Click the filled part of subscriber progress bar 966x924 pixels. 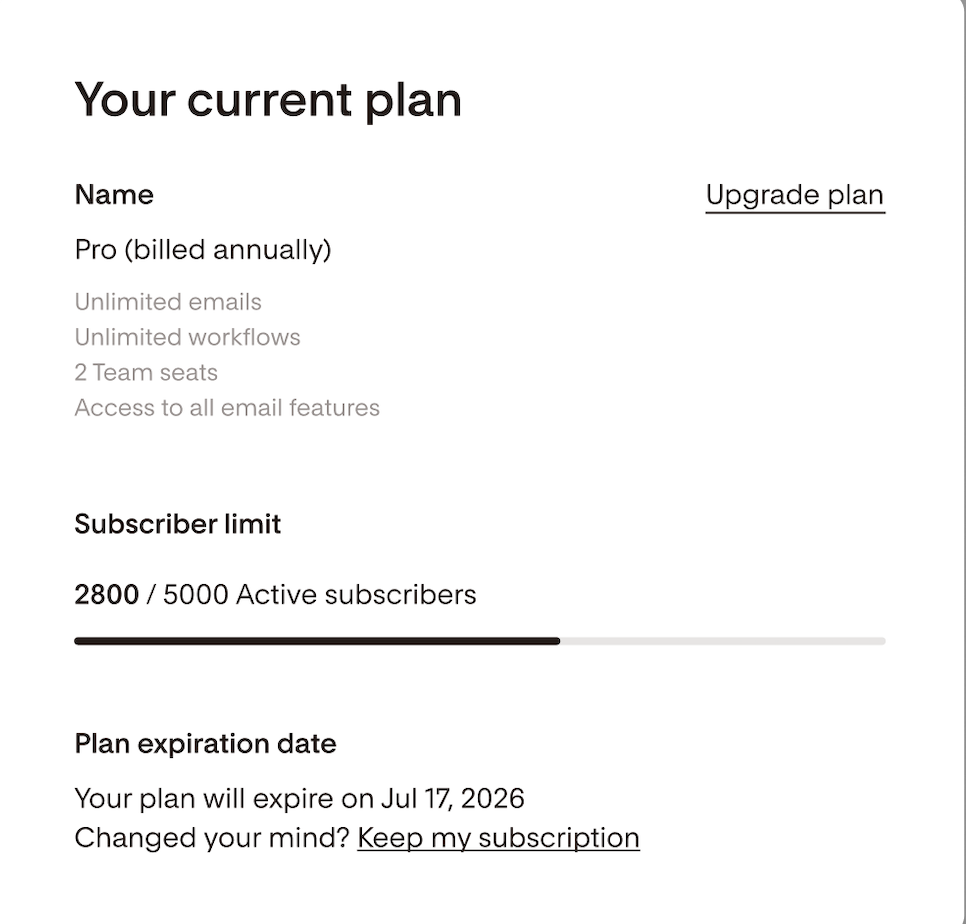(x=316, y=641)
